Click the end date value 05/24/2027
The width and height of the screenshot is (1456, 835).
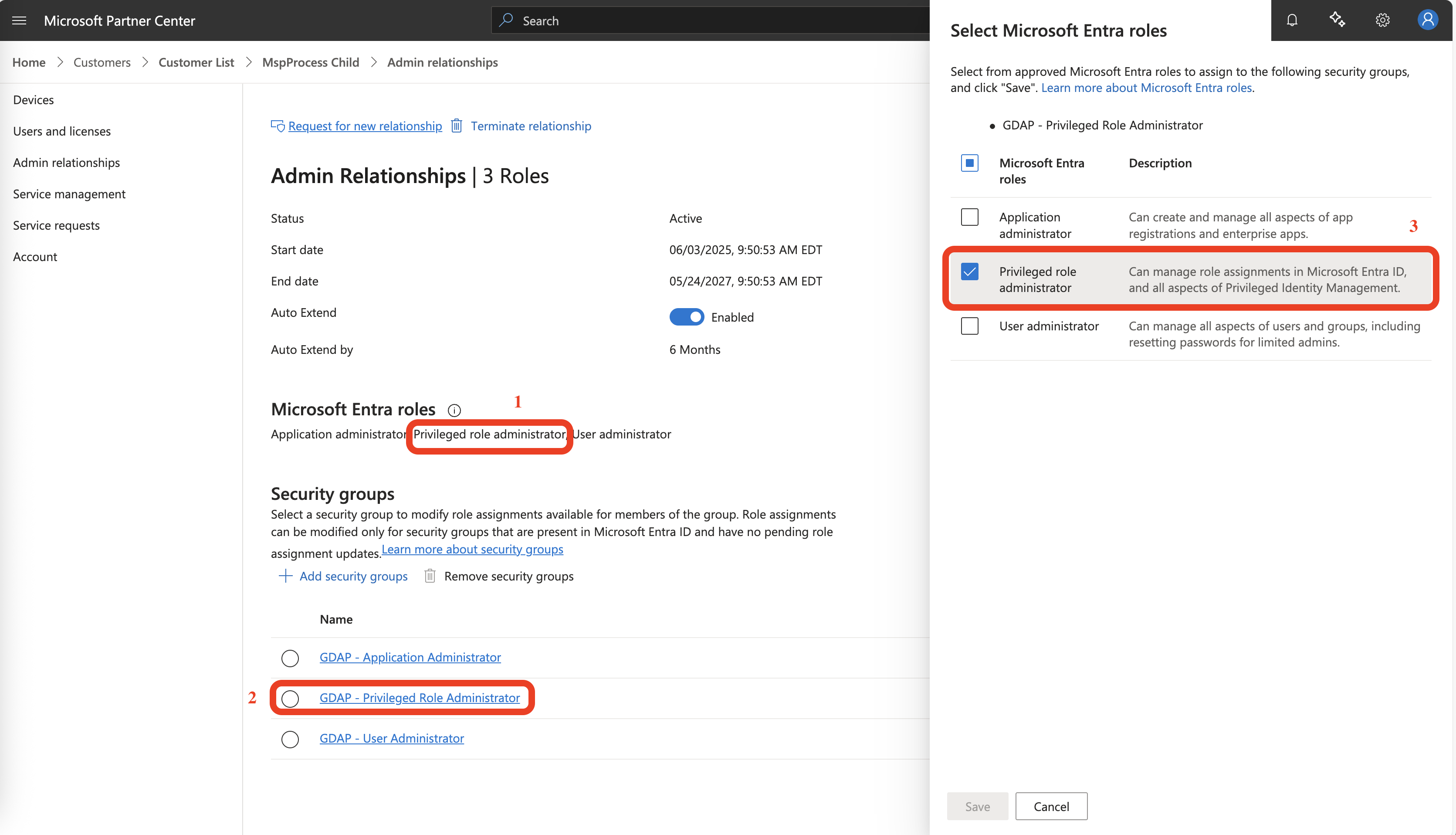746,281
